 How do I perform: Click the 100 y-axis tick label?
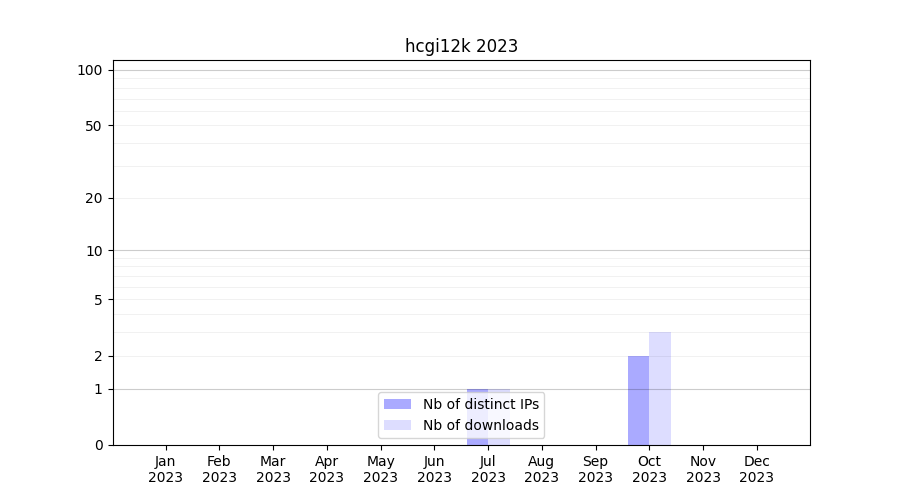pos(90,70)
